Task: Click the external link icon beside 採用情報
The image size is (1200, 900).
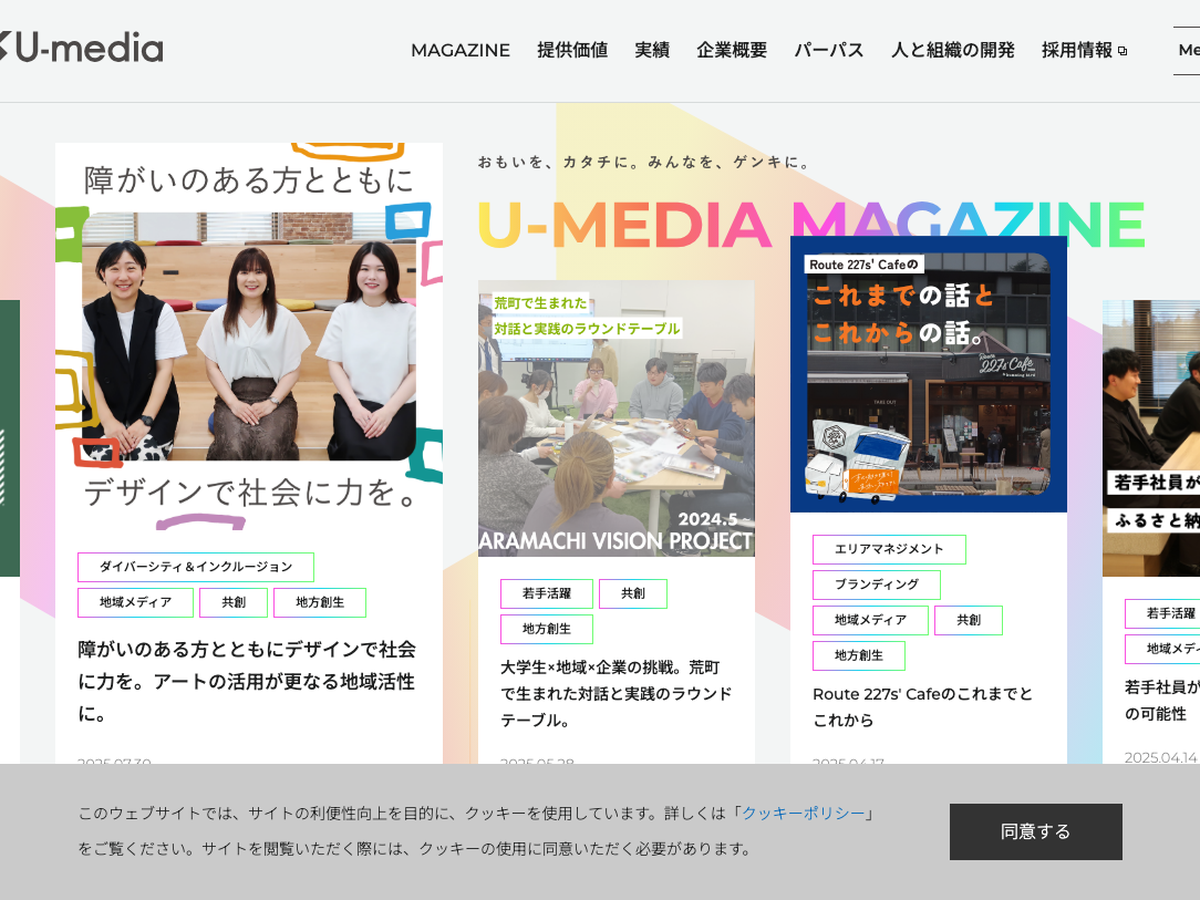Action: click(1122, 51)
